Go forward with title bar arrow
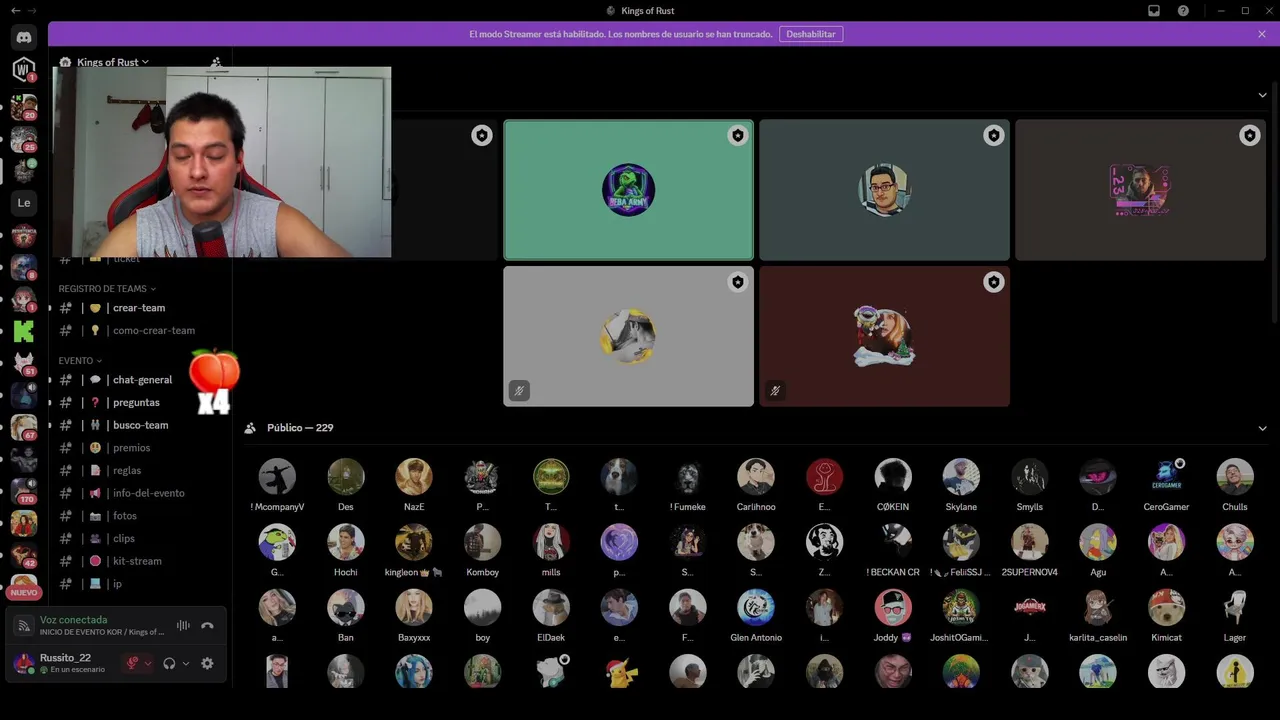Image resolution: width=1280 pixels, height=720 pixels. click(x=34, y=10)
